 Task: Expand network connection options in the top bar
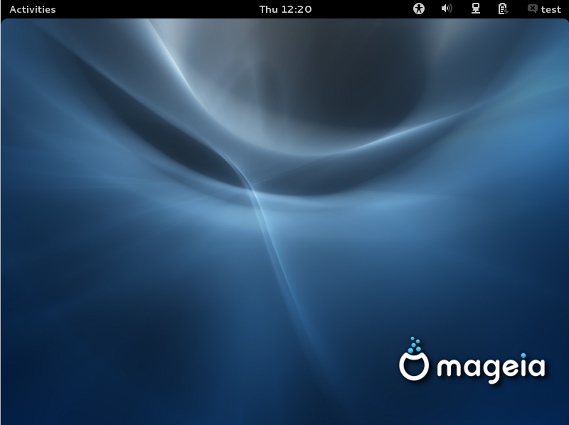475,8
